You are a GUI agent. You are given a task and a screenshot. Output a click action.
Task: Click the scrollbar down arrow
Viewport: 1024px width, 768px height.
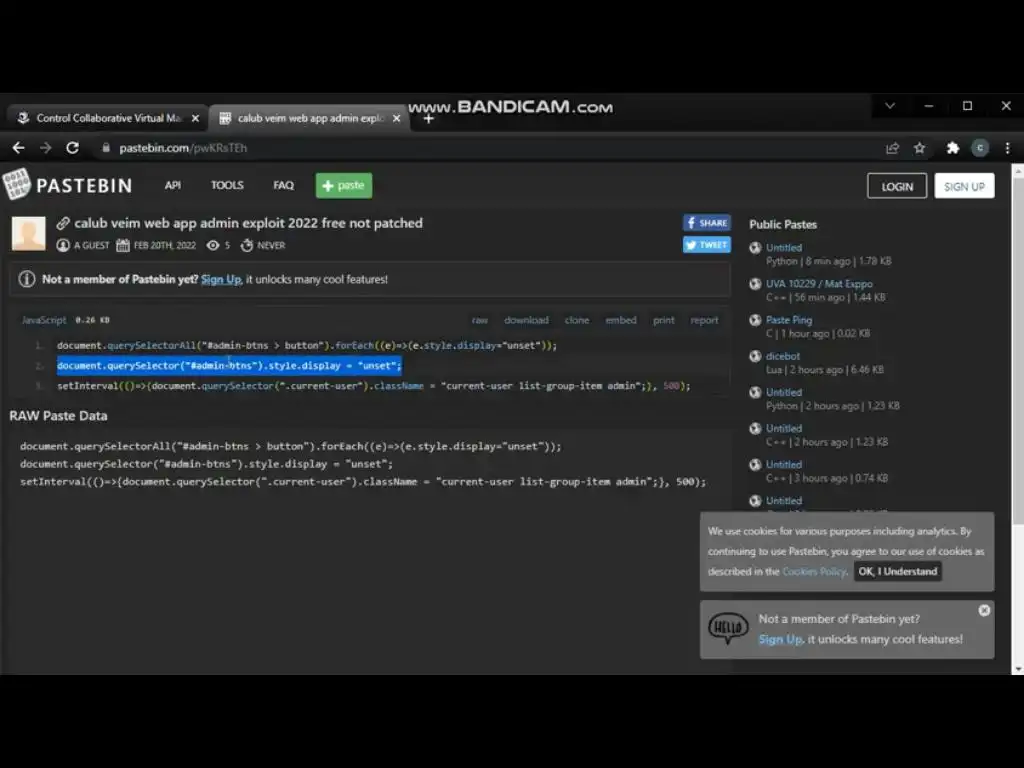1017,669
